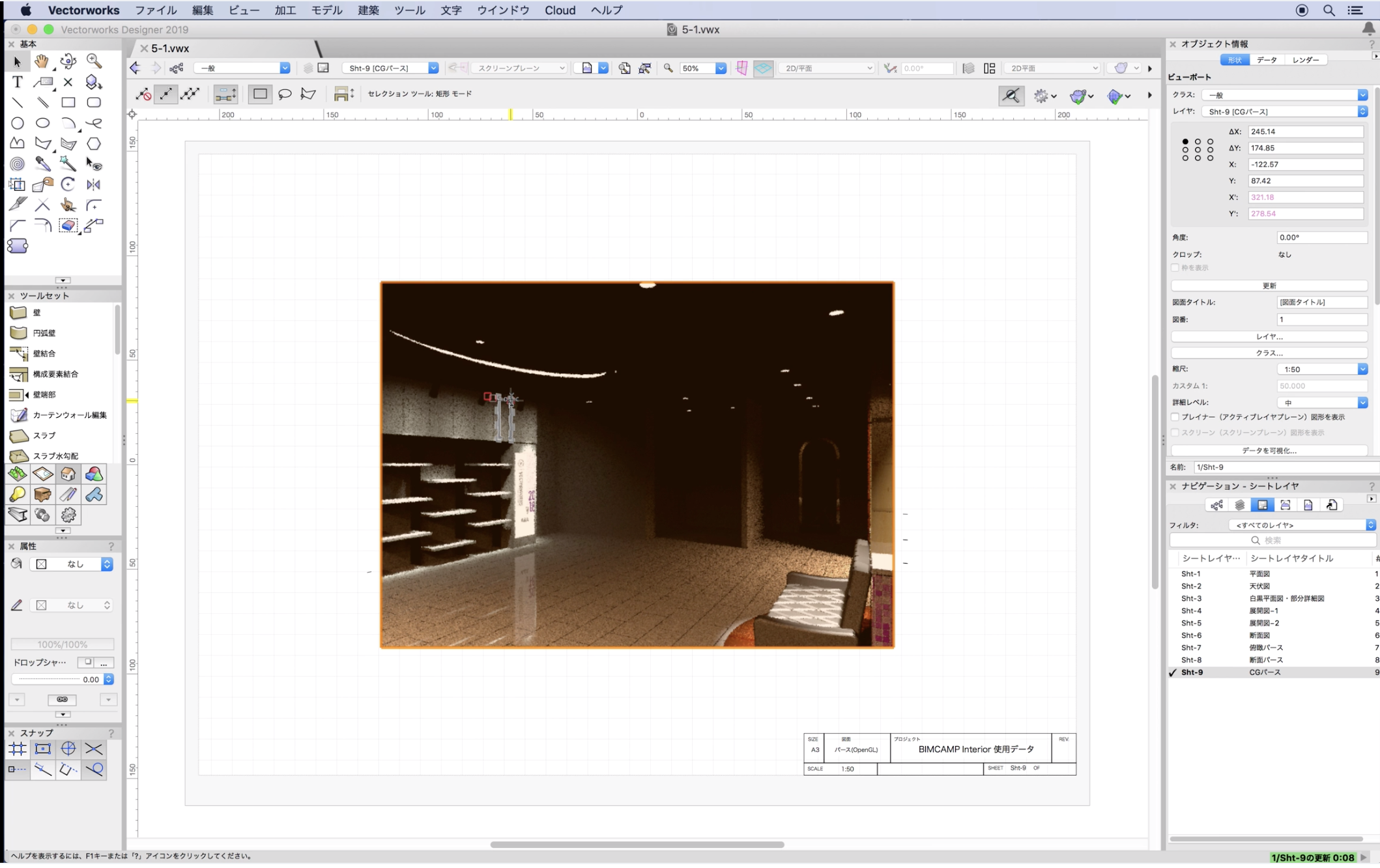This screenshot has height=868, width=1380.
Task: Activate the Pan hand tool
Action: (42, 61)
